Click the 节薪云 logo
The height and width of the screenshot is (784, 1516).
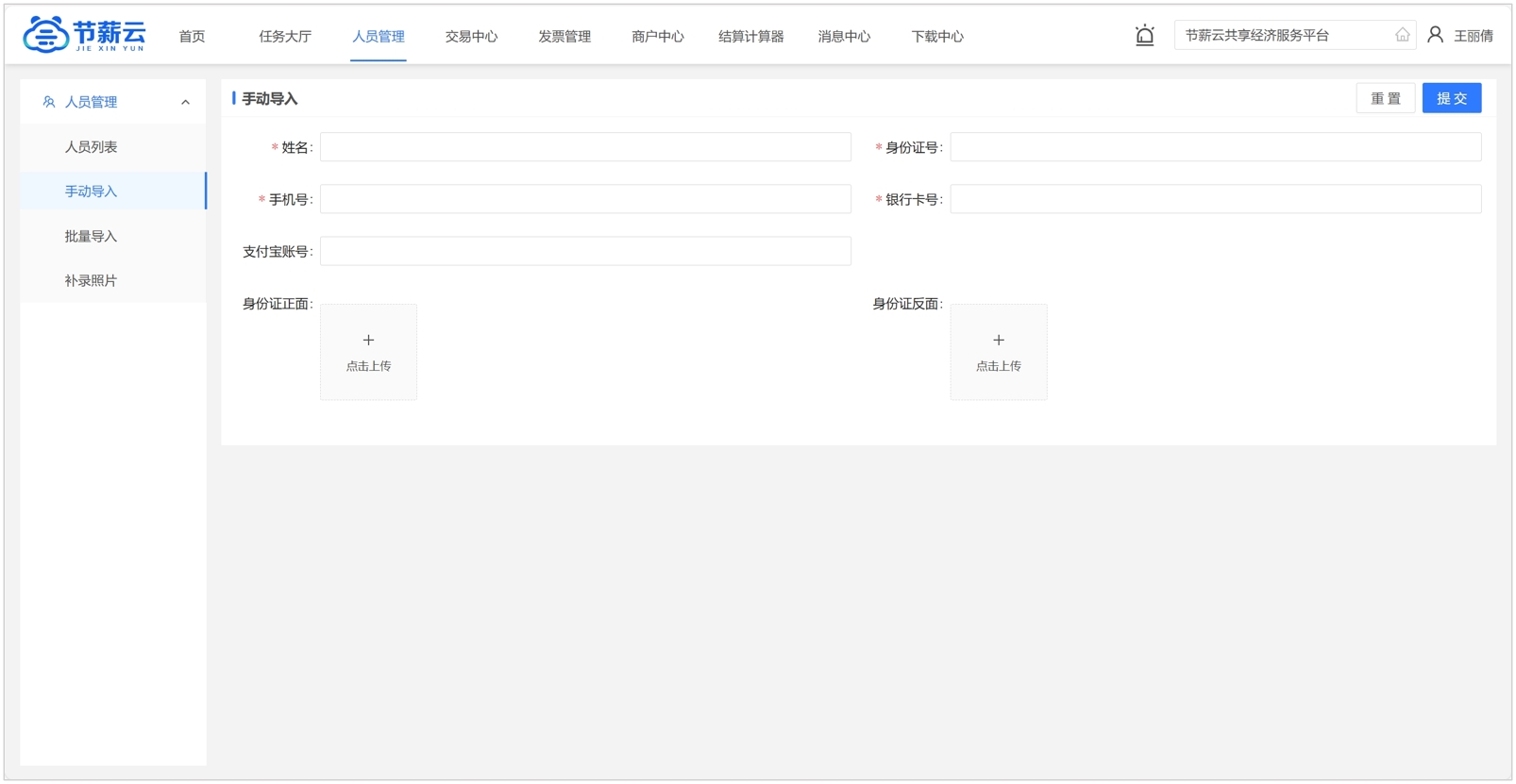[84, 35]
